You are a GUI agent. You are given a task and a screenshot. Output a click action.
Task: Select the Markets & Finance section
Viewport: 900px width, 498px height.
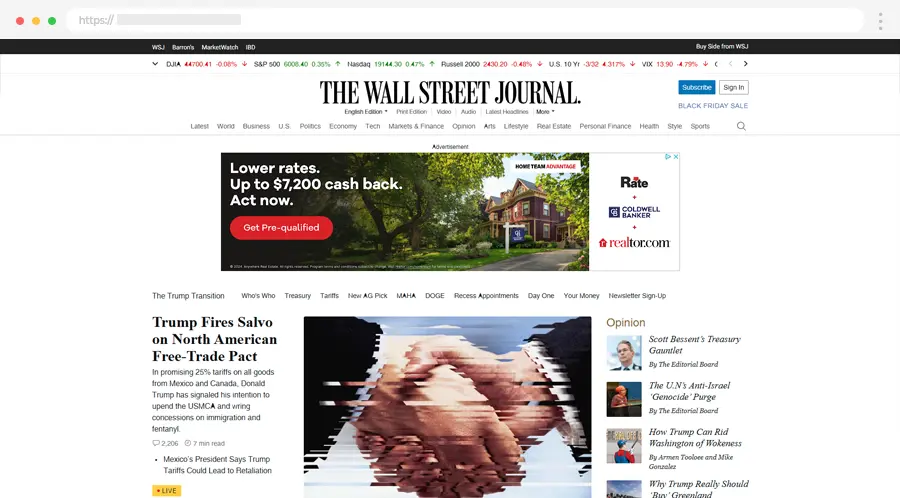[416, 126]
